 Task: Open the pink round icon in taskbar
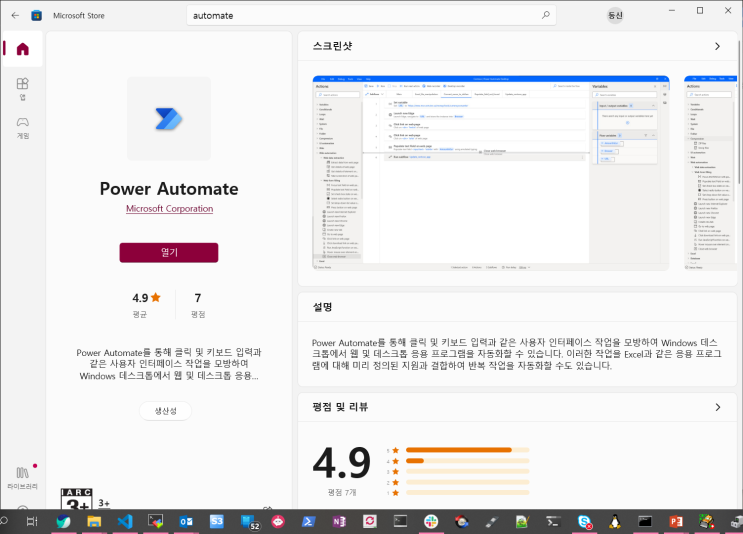click(x=278, y=522)
